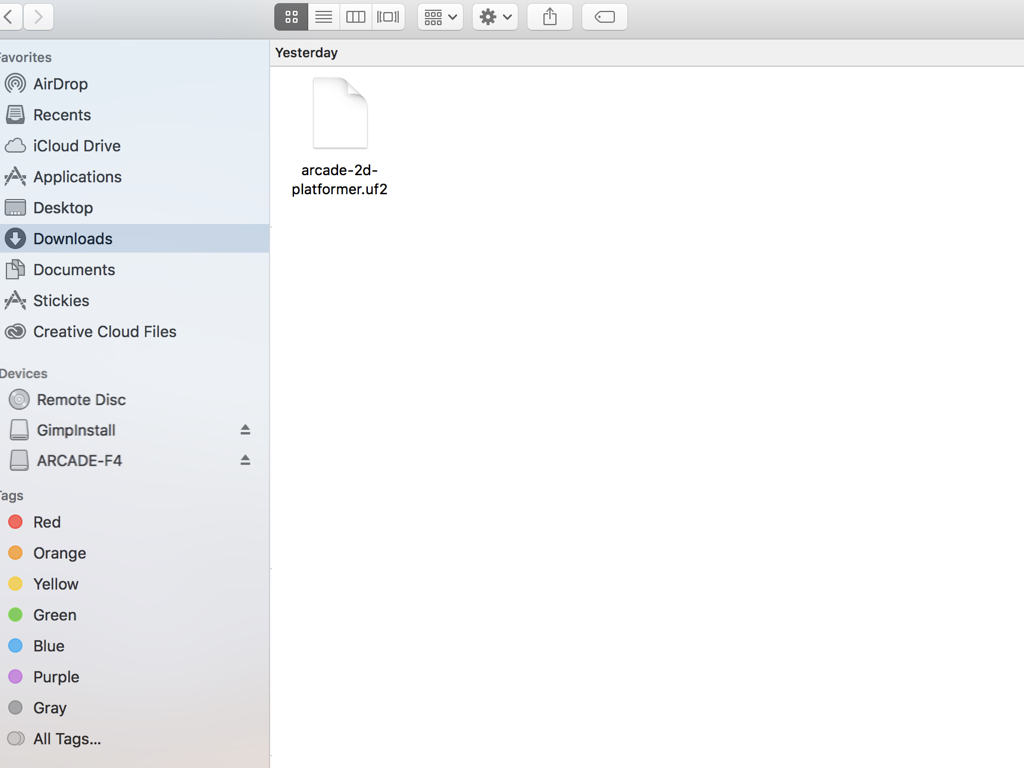This screenshot has height=768, width=1024.
Task: Open AirDrop in the sidebar
Action: click(135, 84)
